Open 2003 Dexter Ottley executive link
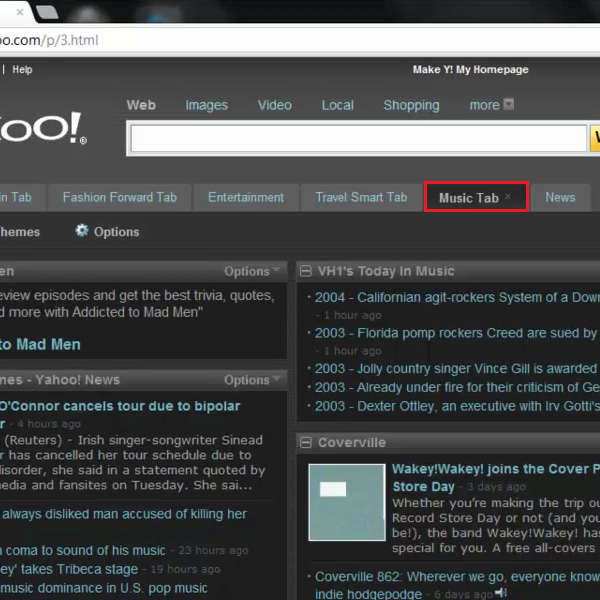600x600 pixels. [457, 406]
